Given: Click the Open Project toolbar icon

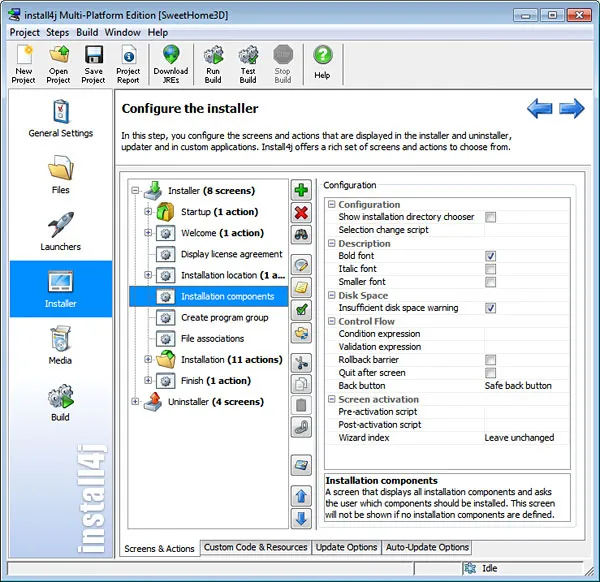Looking at the screenshot, I should pyautogui.click(x=59, y=64).
